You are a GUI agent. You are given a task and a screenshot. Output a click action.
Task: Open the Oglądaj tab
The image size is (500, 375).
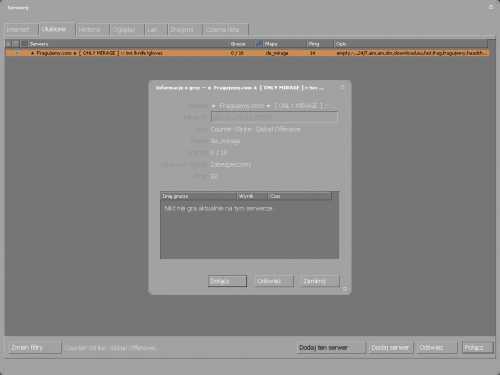tap(127, 30)
